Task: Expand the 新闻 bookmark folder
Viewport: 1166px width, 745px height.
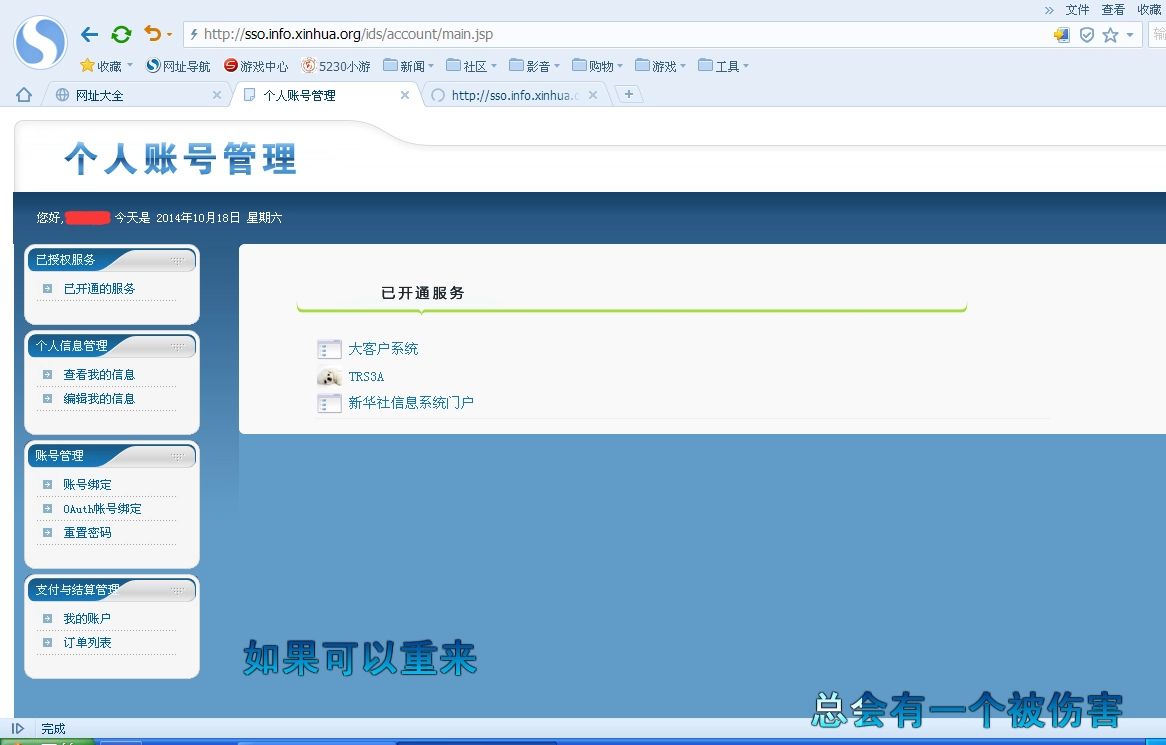Action: 408,66
